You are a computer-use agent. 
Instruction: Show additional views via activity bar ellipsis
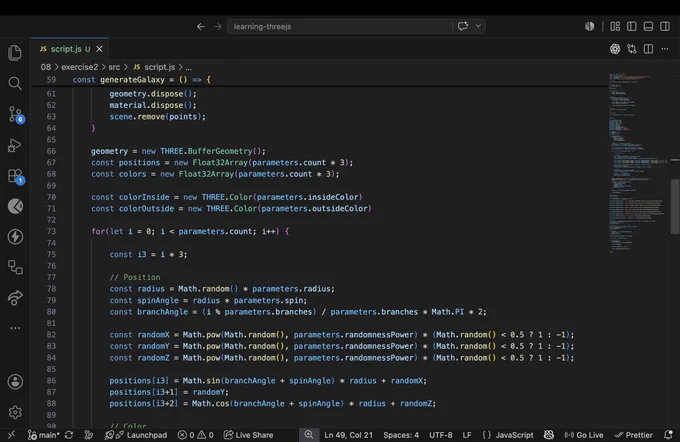click(15, 328)
